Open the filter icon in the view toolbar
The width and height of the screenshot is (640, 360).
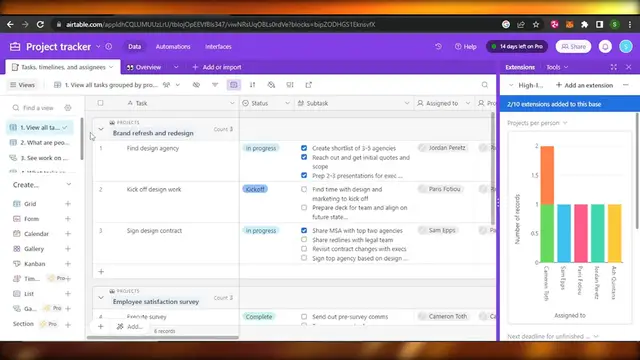215,85
